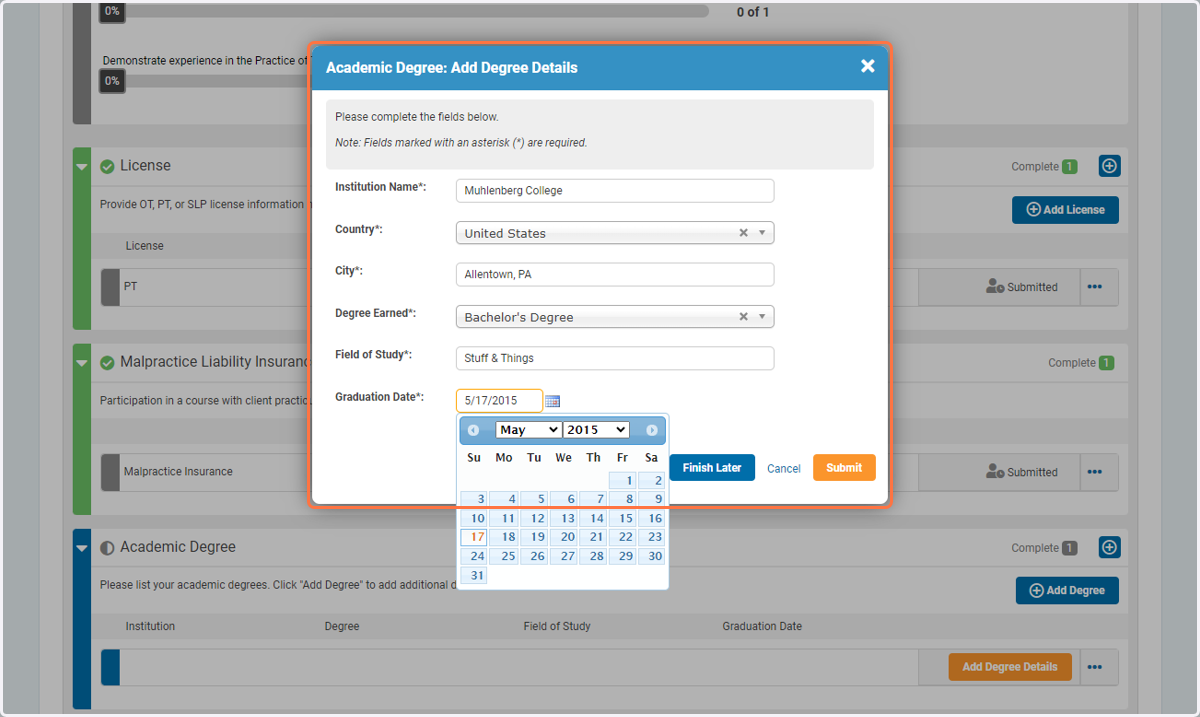
Task: Click the Institution column header
Action: [x=150, y=626]
